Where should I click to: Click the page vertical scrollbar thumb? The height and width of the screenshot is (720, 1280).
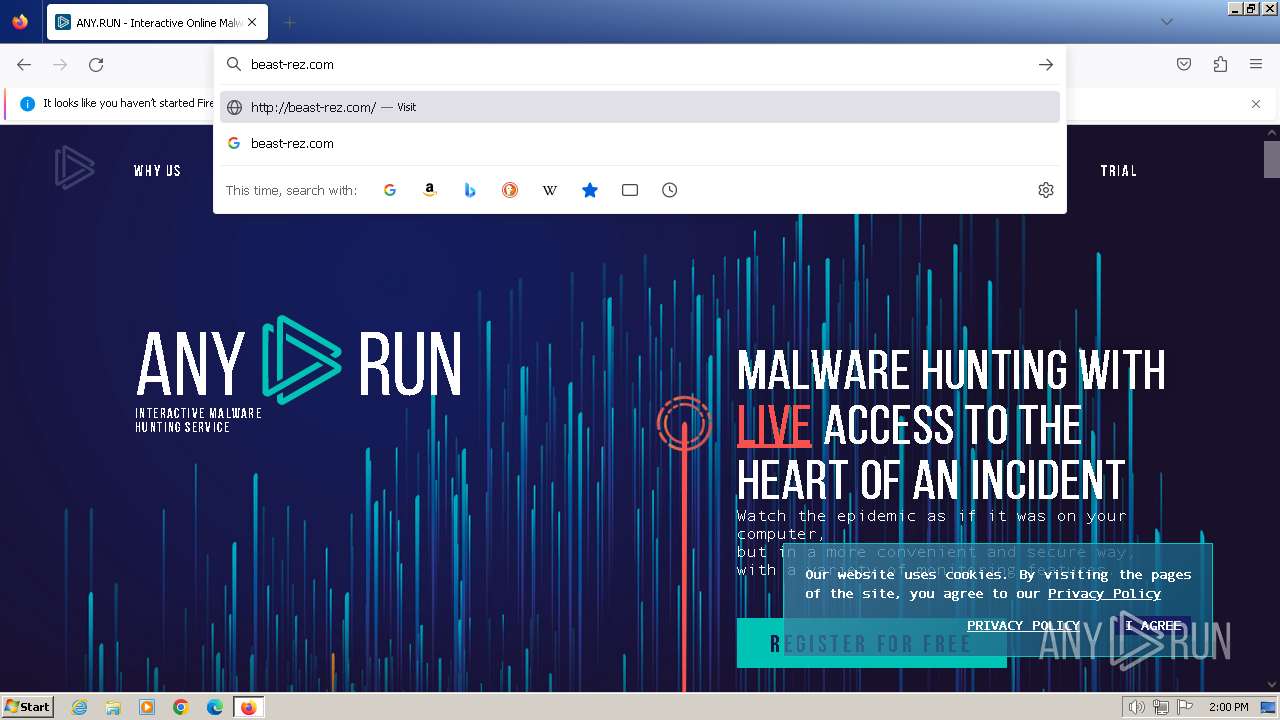point(1271,159)
